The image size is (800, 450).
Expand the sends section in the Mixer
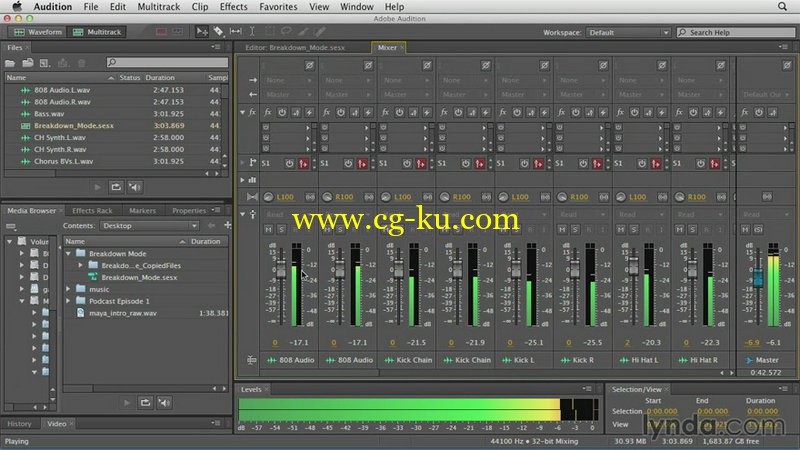click(242, 163)
